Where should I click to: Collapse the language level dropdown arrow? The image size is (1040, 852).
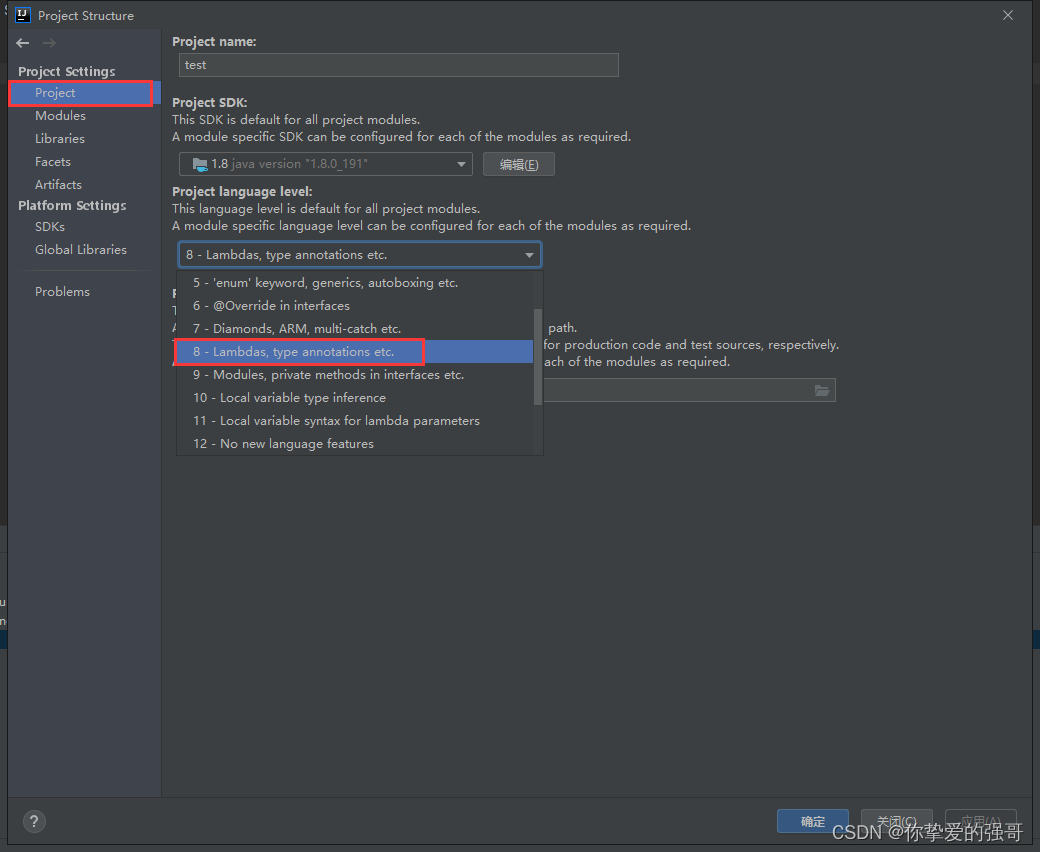click(529, 255)
